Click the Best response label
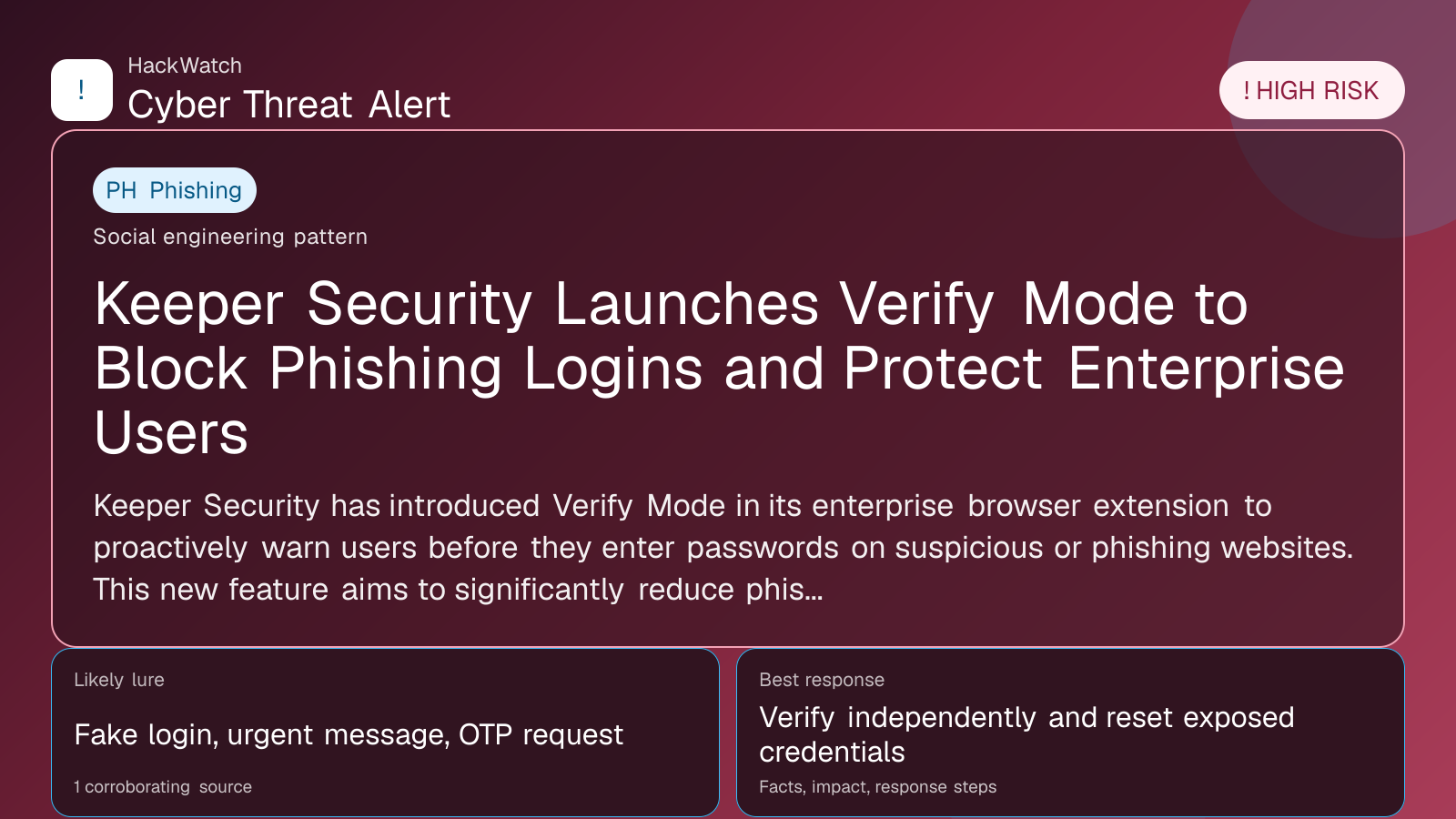This screenshot has height=819, width=1456. pos(822,680)
